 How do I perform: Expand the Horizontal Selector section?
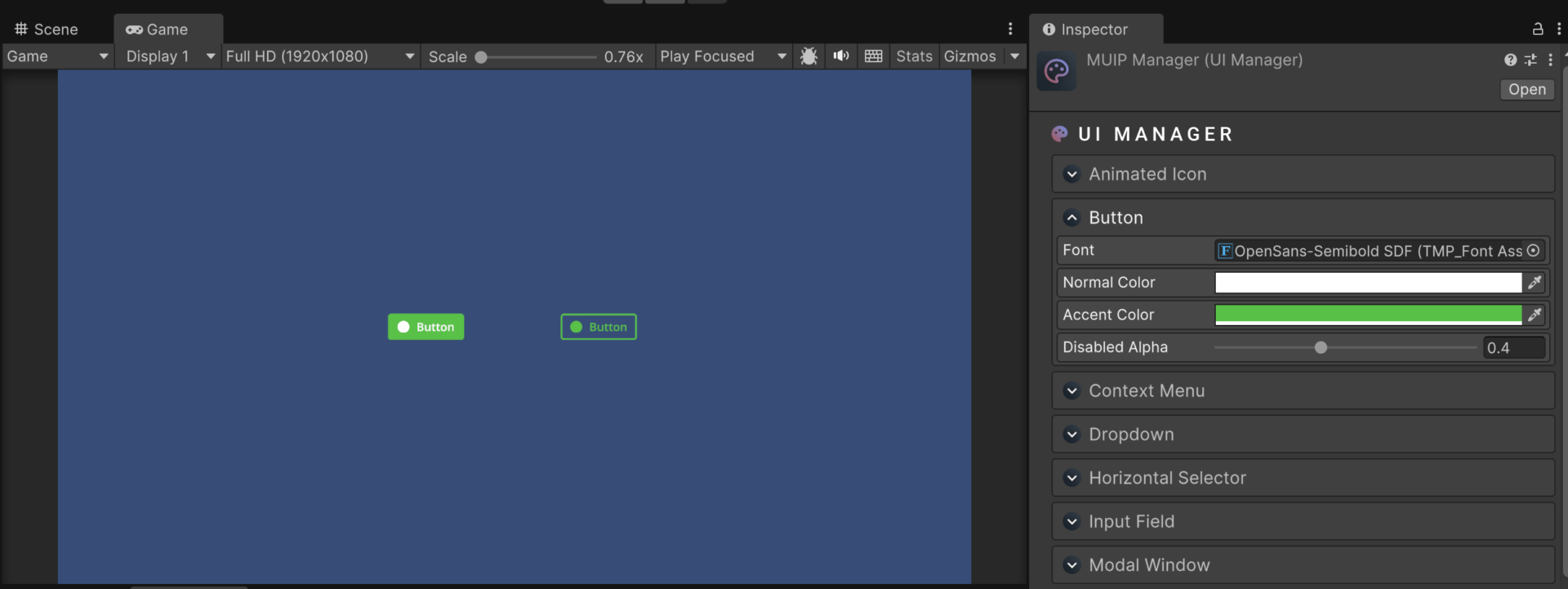[1303, 478]
